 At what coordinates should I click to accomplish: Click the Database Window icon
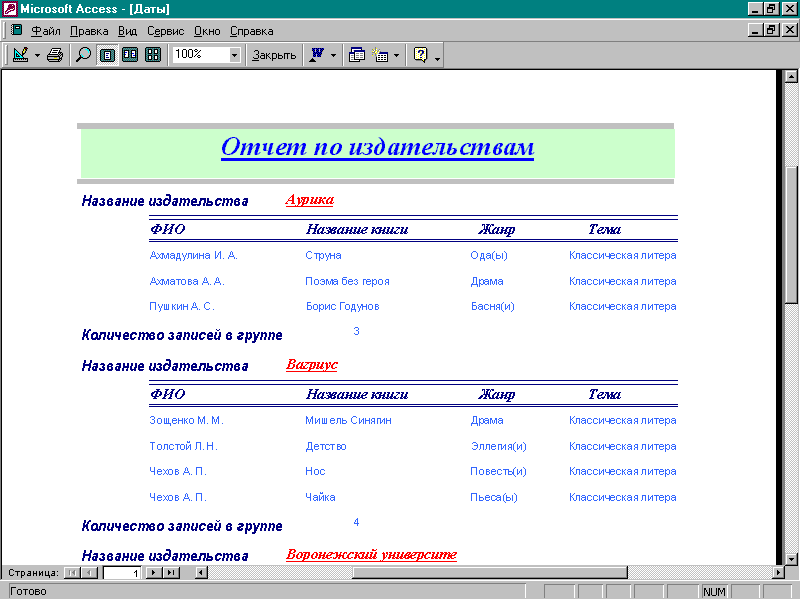[357, 55]
